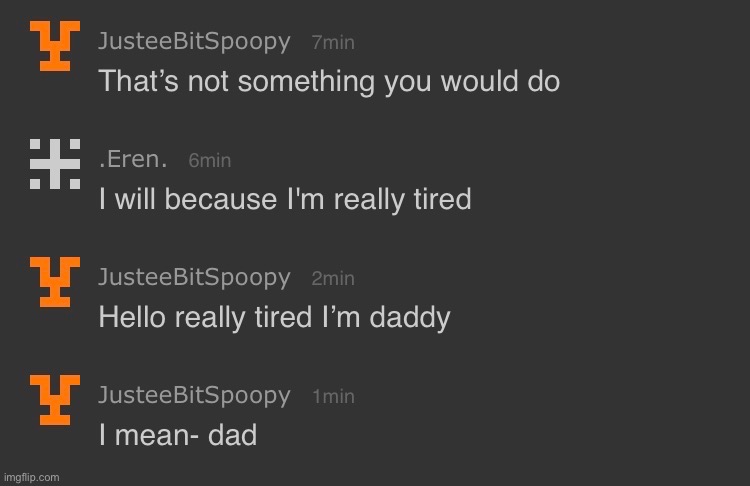Screen dimensions: 750x486
Task: Click the 1min timestamp
Action: tap(333, 397)
